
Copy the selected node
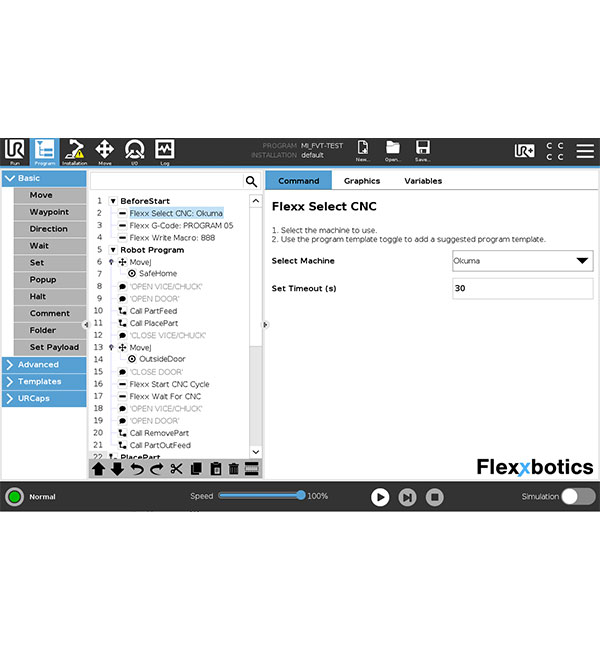[196, 469]
